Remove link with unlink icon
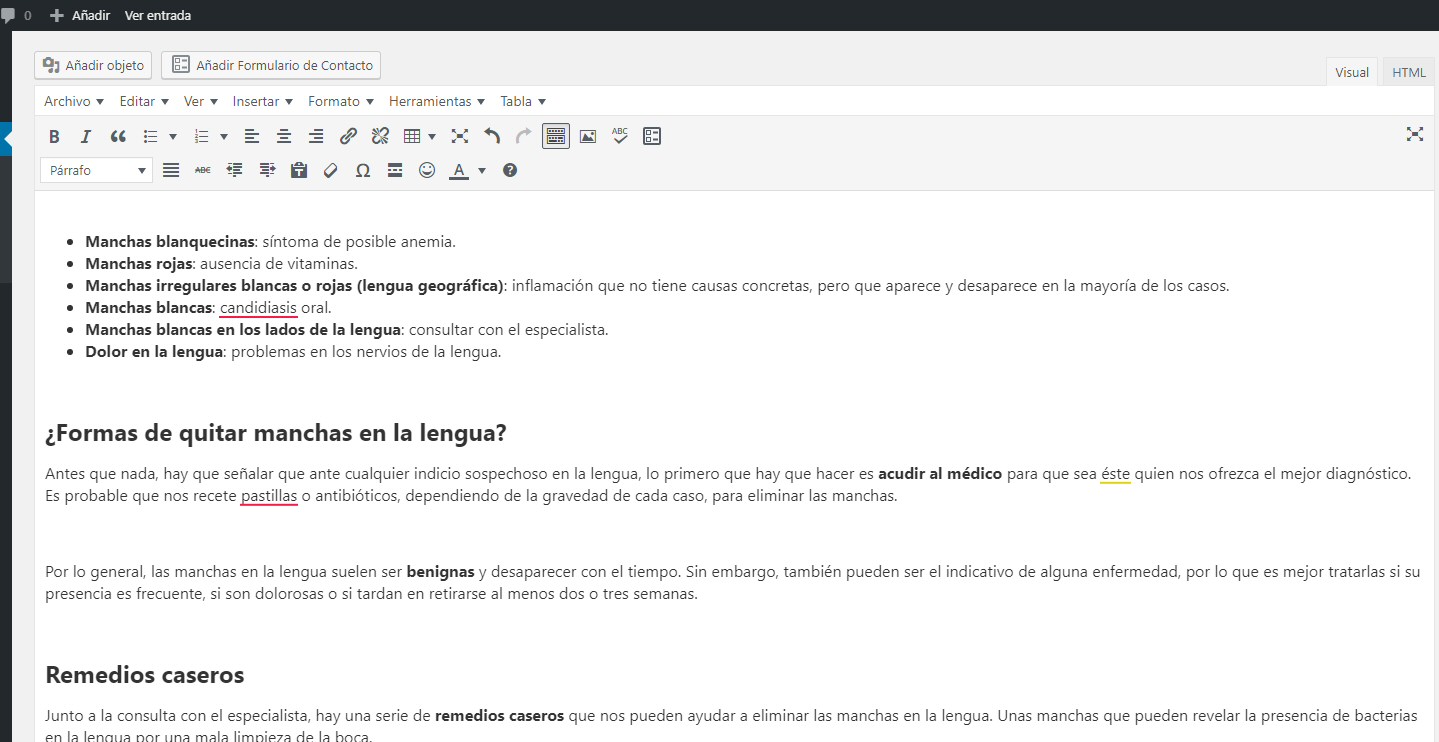Screen dimensions: 1439x742 pos(380,136)
